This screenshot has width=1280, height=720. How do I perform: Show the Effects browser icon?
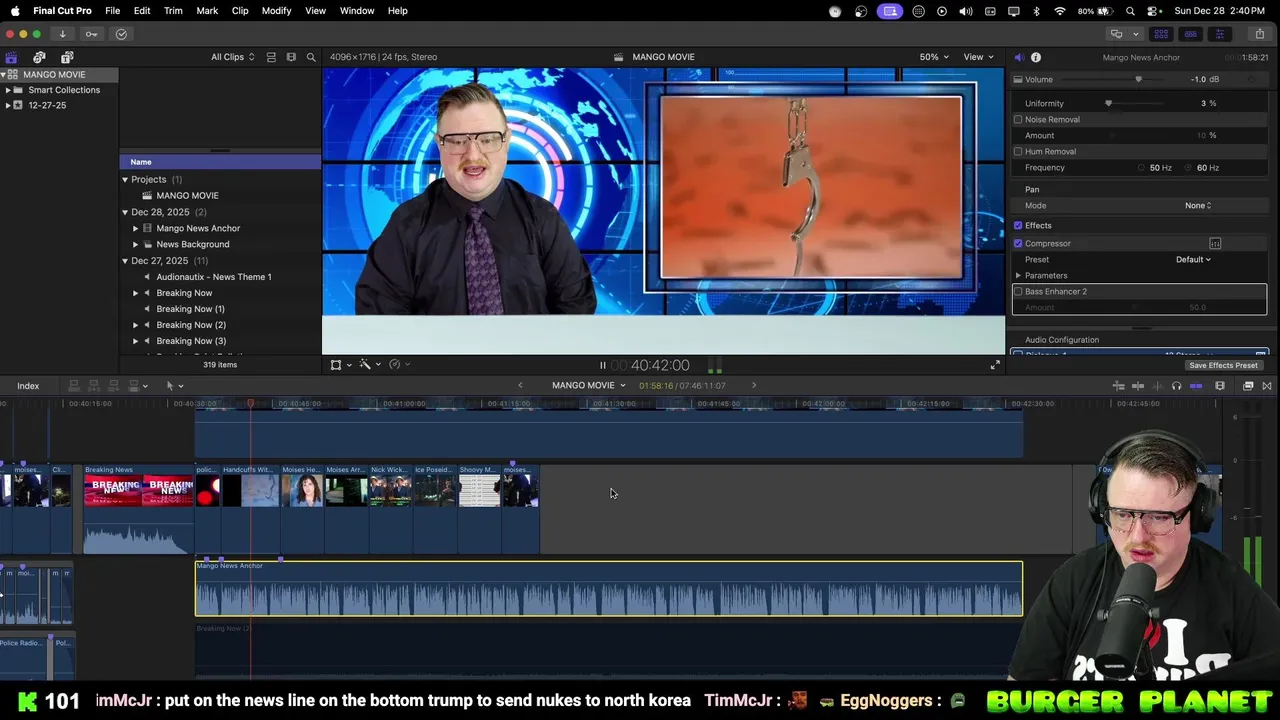[x=1248, y=386]
